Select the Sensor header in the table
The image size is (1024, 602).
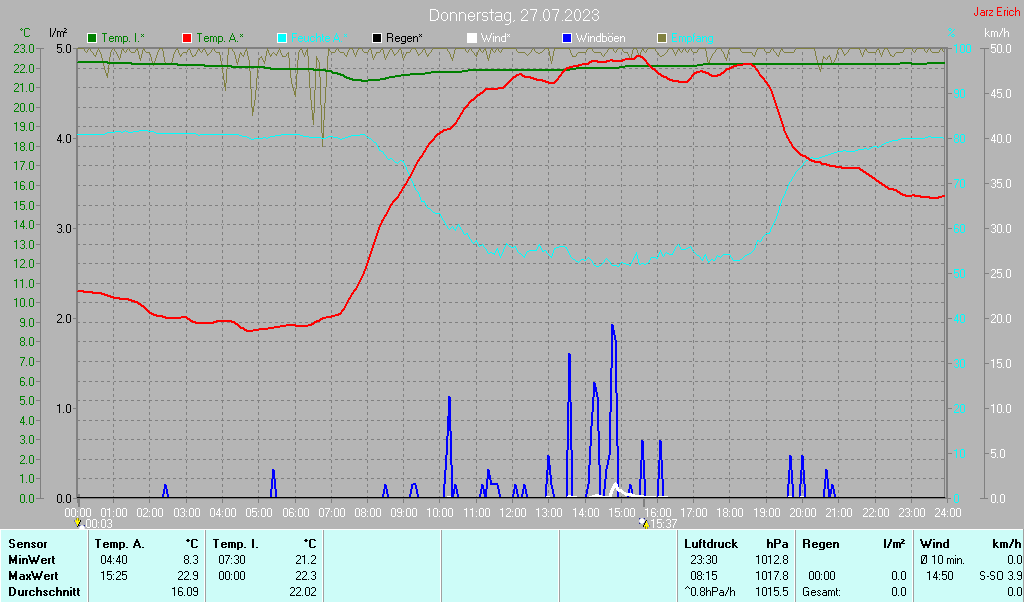(x=27, y=543)
